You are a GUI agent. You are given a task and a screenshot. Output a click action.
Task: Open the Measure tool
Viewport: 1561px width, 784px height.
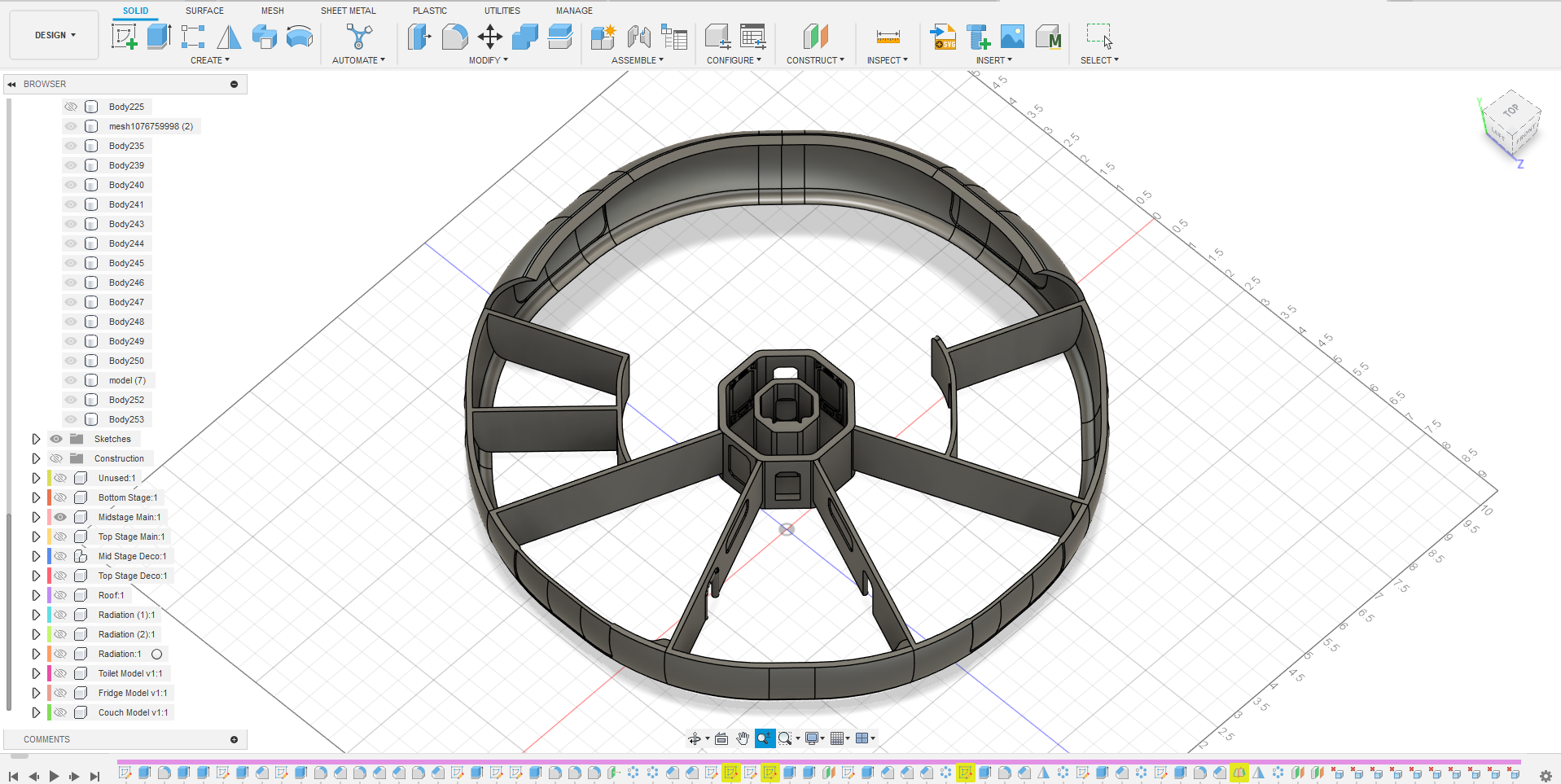[x=888, y=37]
